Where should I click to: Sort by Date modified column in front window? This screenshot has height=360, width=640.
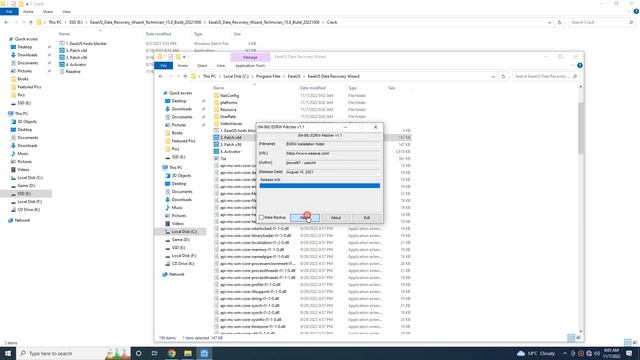[313, 88]
